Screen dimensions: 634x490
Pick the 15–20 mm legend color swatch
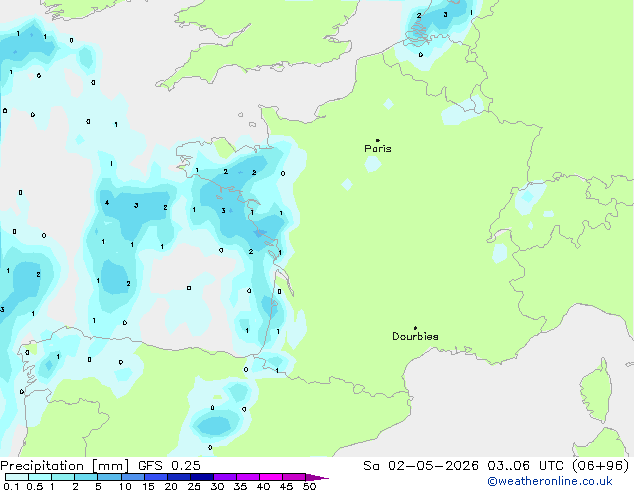[x=156, y=477]
